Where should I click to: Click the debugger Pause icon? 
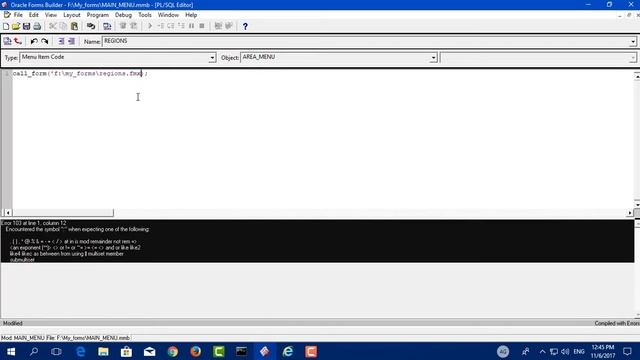[x=191, y=26]
